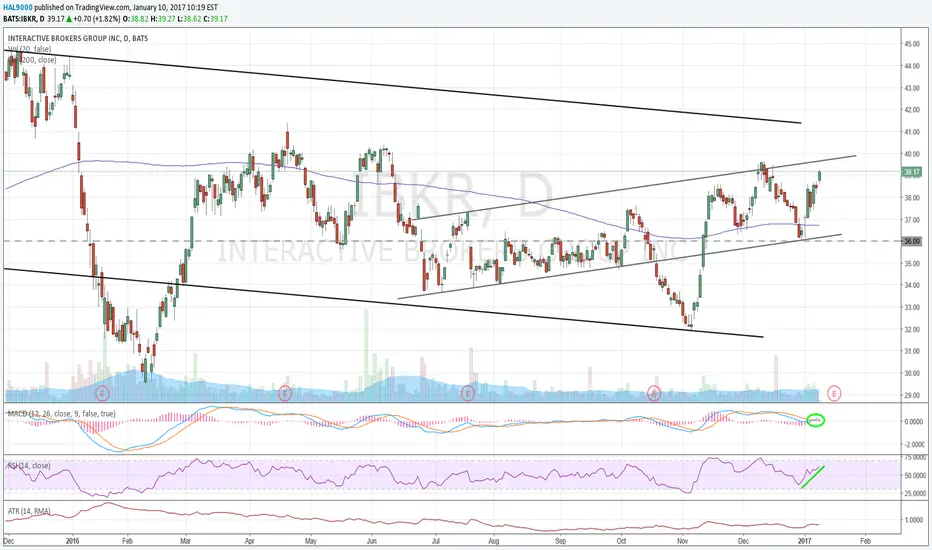Image resolution: width=932 pixels, height=550 pixels.
Task: Click the 45.00 price axis label
Action: coord(912,44)
